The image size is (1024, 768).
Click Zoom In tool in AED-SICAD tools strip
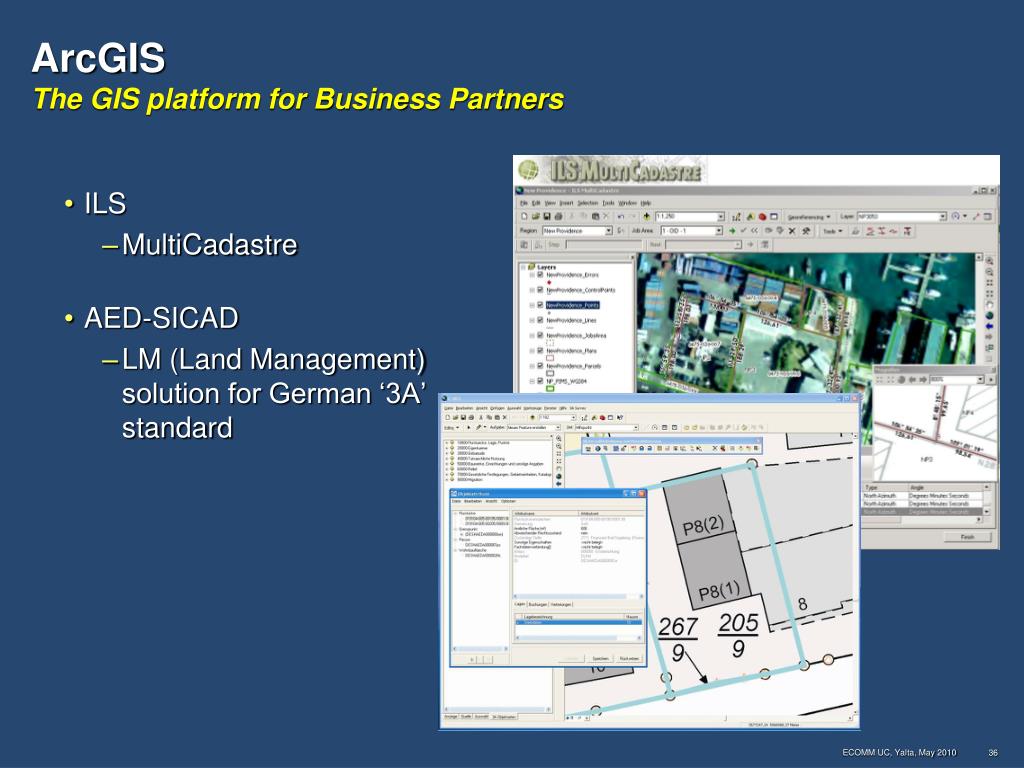(558, 438)
